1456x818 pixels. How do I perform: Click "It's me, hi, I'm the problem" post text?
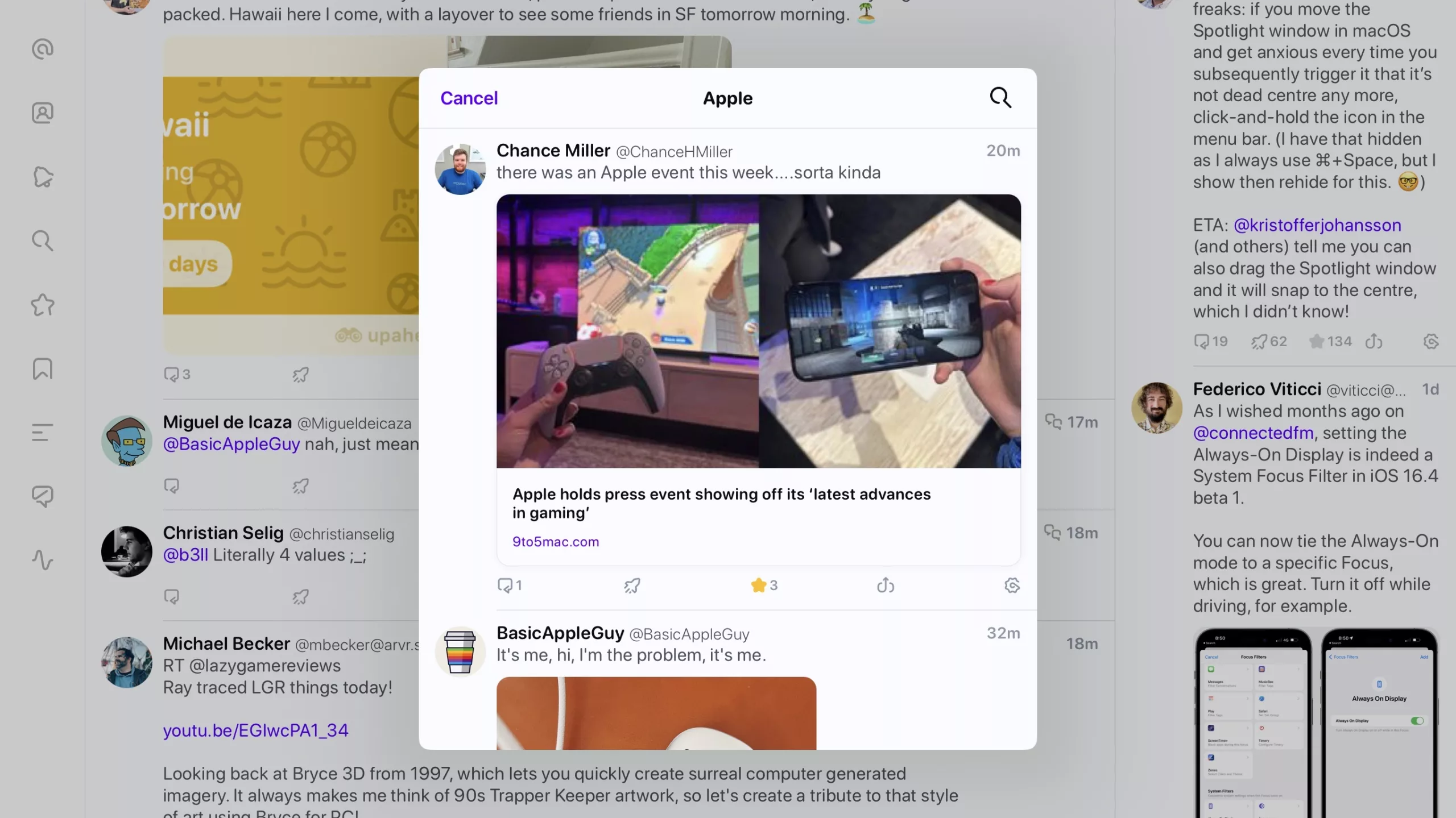coord(631,655)
